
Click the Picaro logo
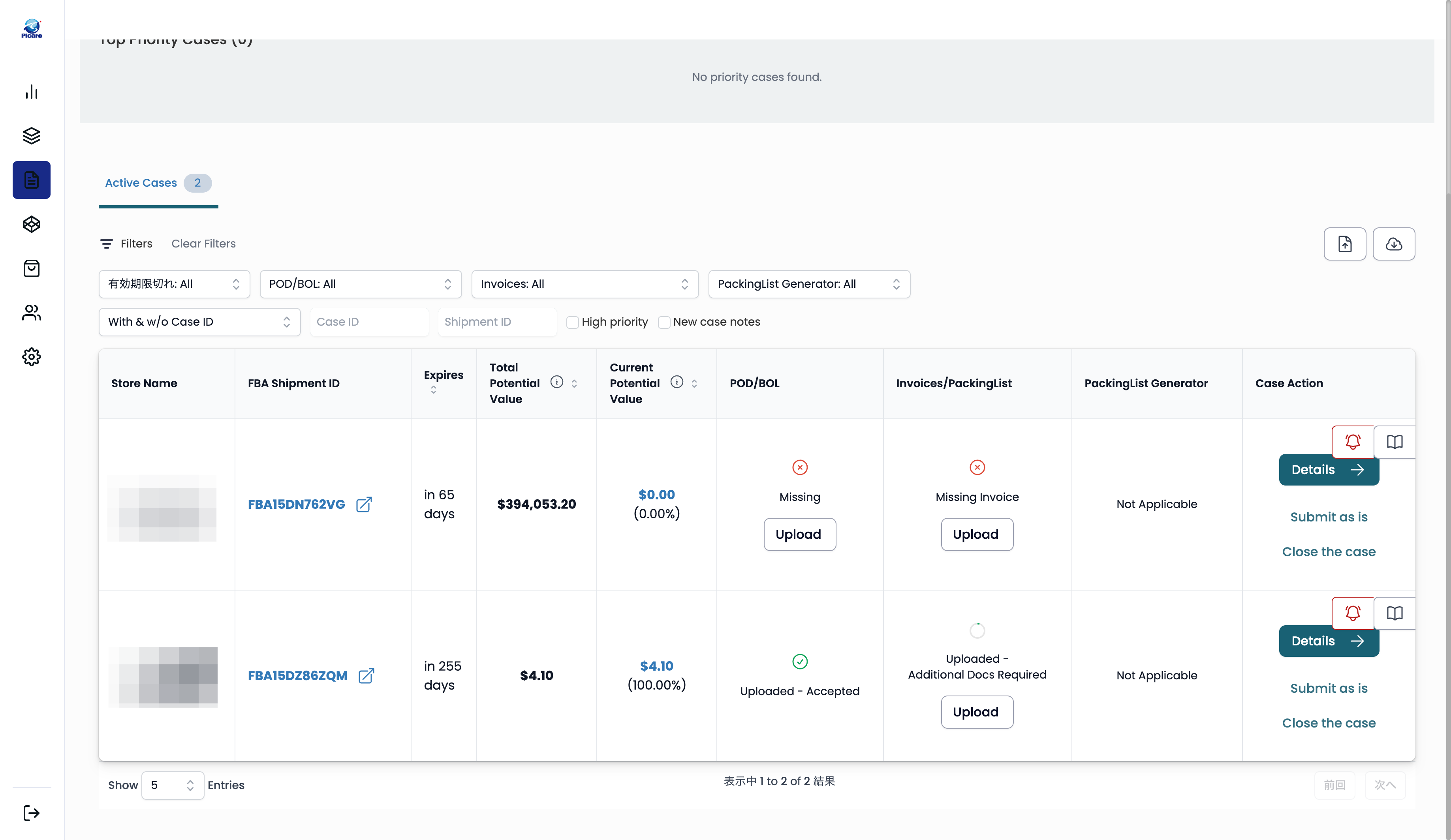pyautogui.click(x=32, y=28)
